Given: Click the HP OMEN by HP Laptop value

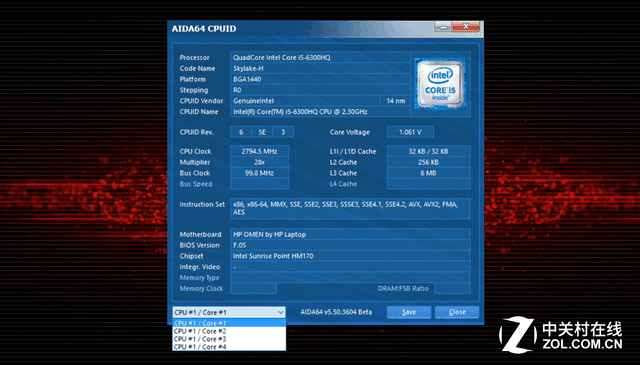Looking at the screenshot, I should tap(350, 234).
